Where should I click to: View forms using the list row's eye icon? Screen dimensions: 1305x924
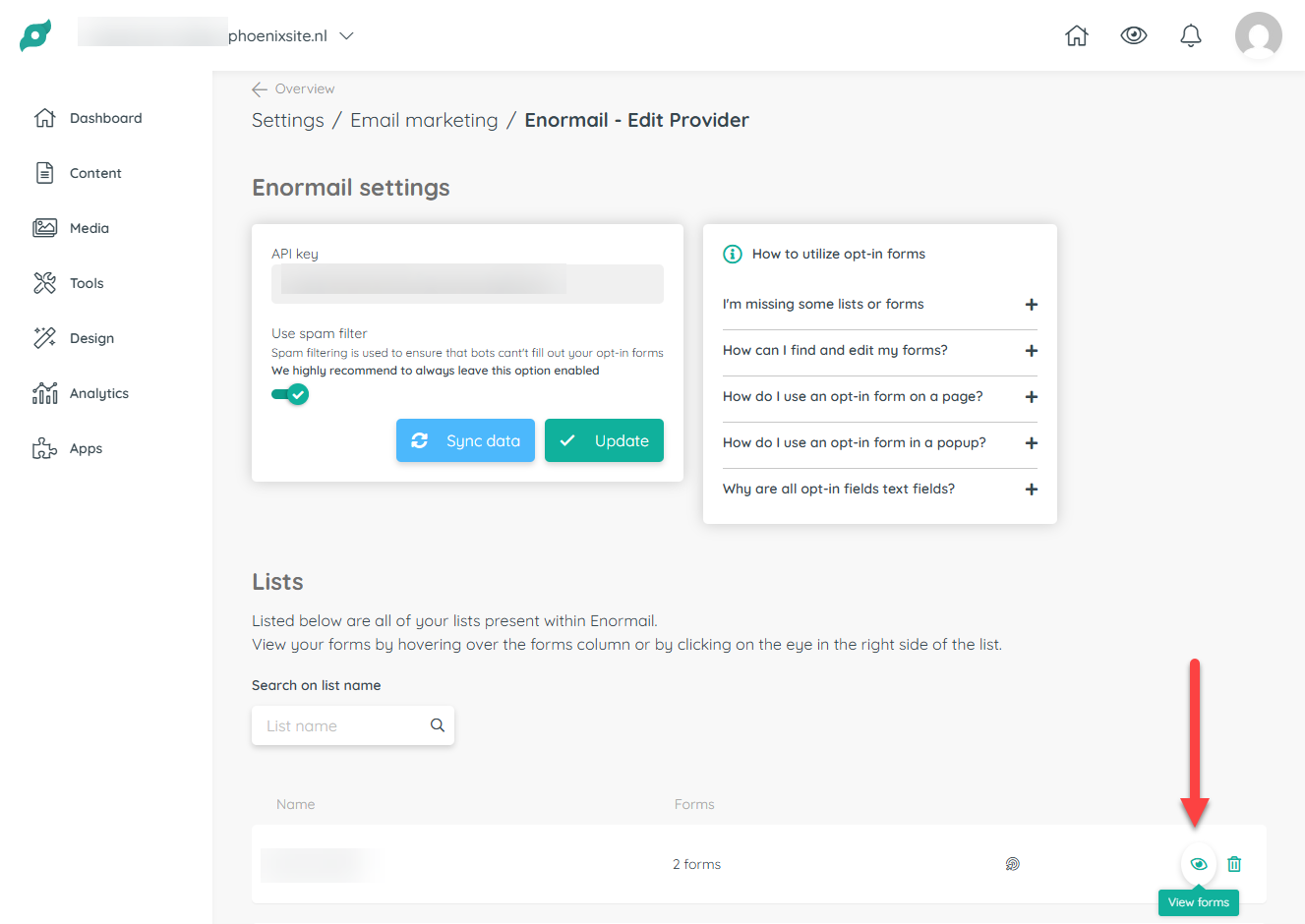(1199, 864)
